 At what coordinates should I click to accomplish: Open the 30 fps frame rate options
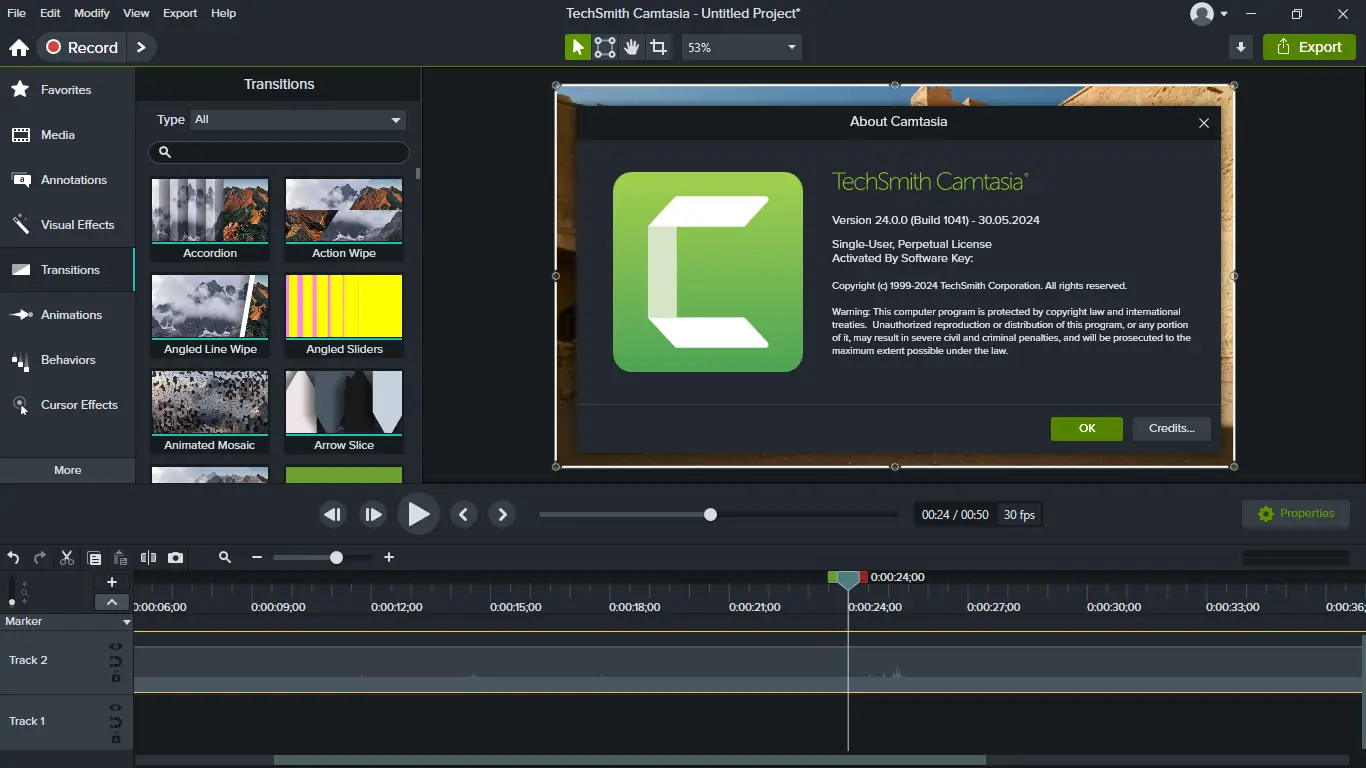(1019, 515)
